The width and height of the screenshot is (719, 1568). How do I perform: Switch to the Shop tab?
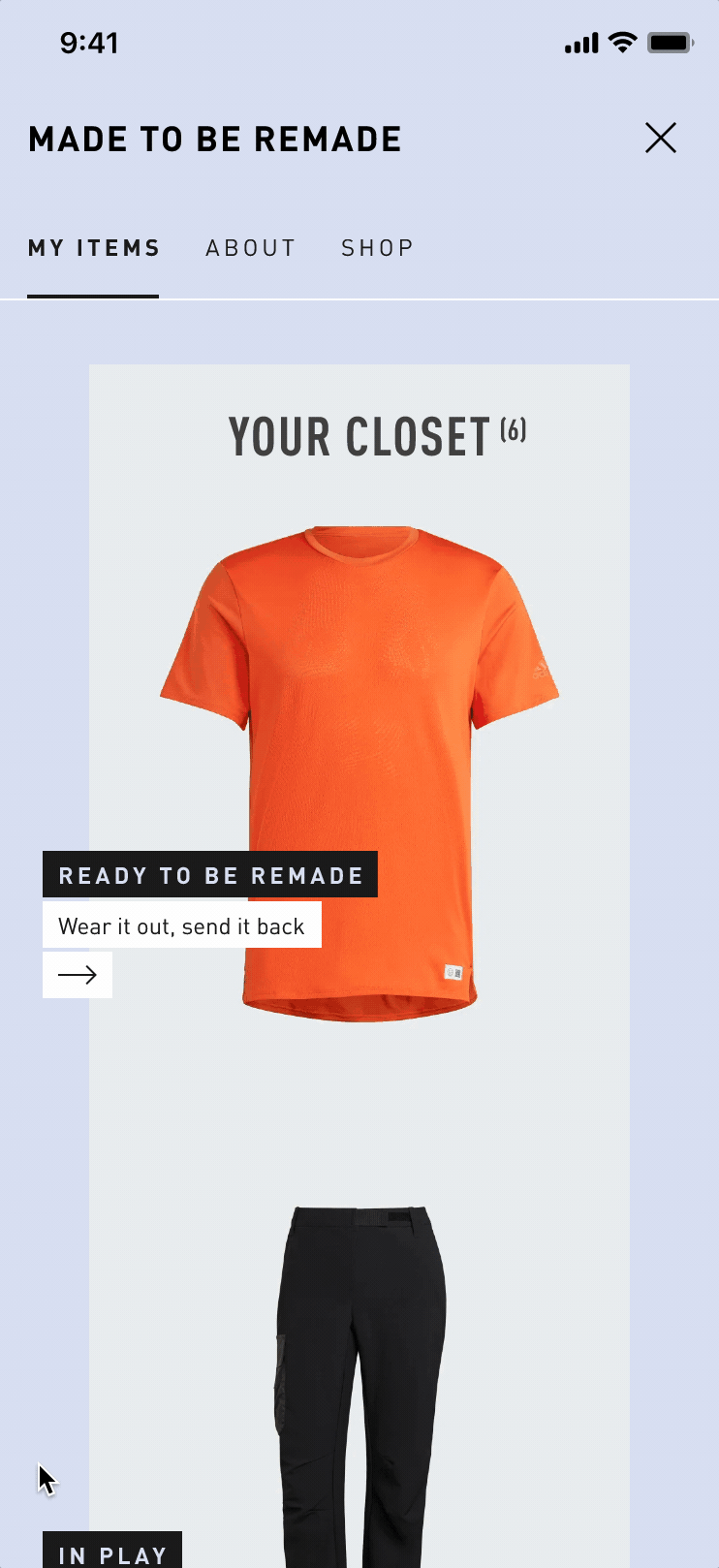pos(377,248)
